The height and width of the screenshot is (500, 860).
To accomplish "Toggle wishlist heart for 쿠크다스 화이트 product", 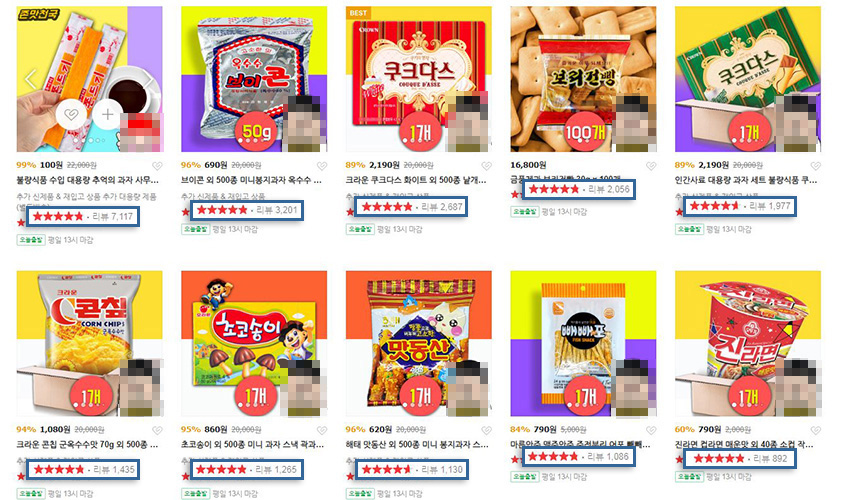I will pyautogui.click(x=486, y=166).
